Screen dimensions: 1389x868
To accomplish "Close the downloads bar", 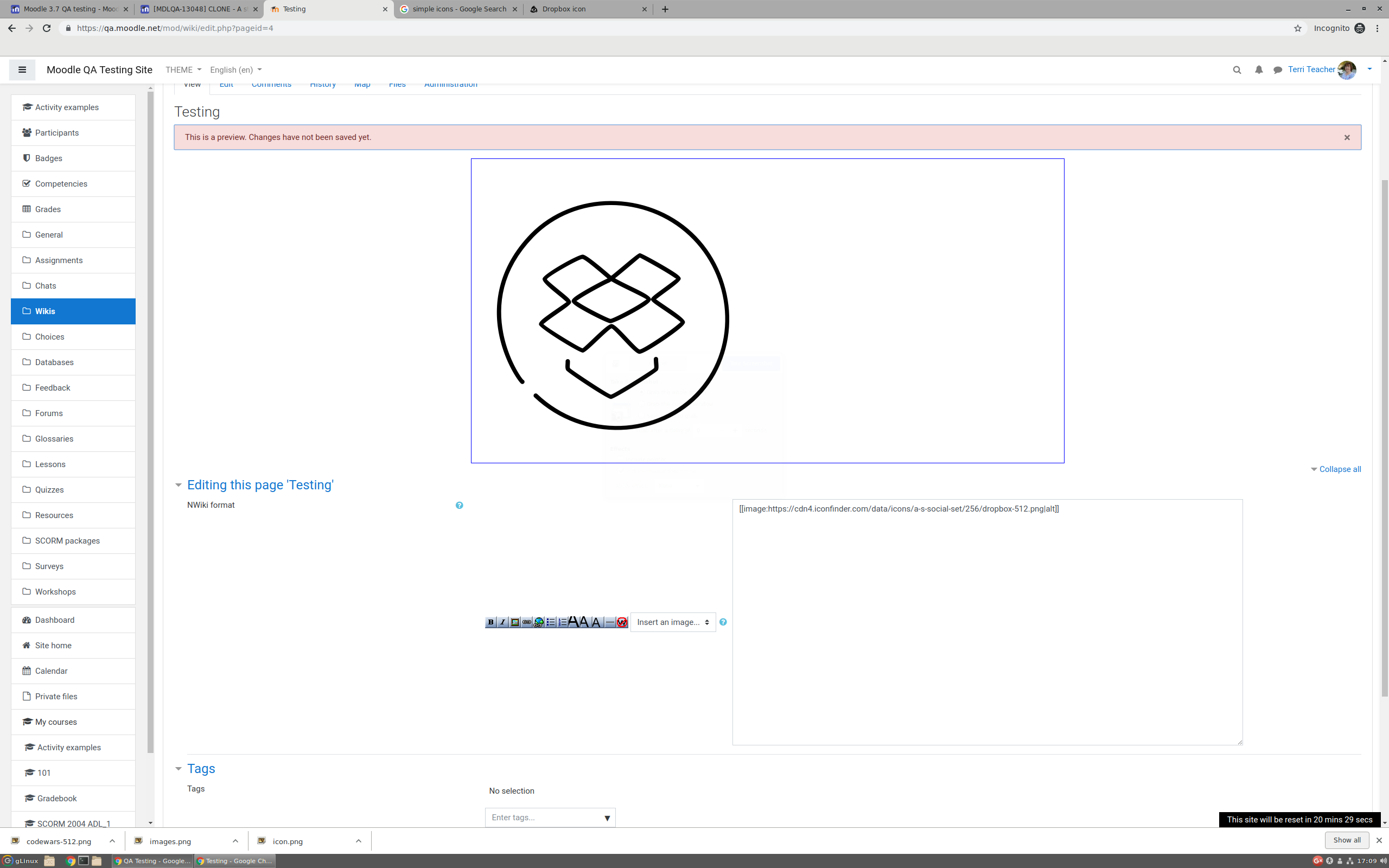I will (1379, 840).
